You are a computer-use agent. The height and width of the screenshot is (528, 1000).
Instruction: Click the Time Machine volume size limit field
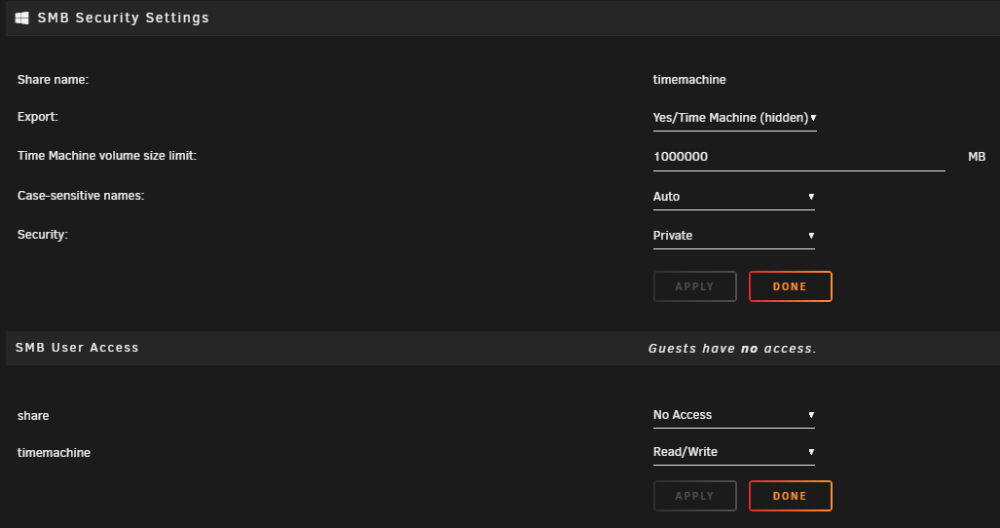coord(799,157)
